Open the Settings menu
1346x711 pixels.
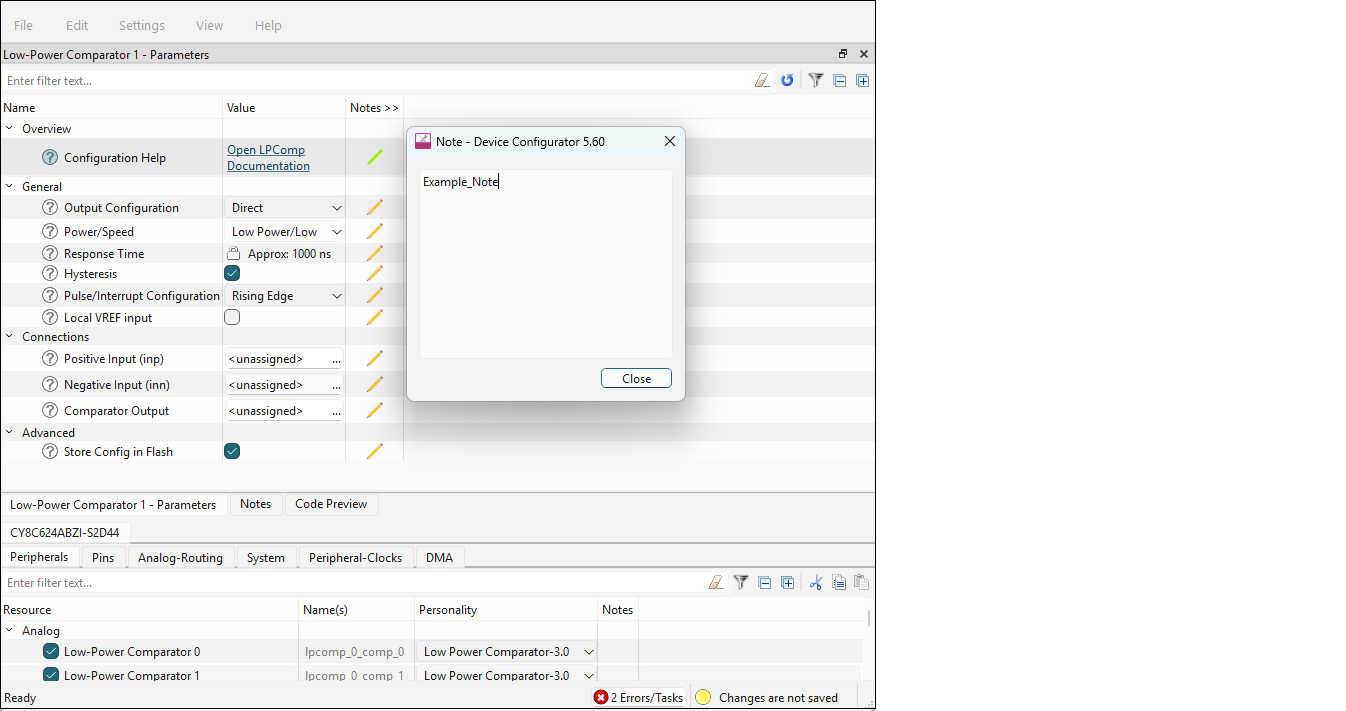pyautogui.click(x=141, y=25)
